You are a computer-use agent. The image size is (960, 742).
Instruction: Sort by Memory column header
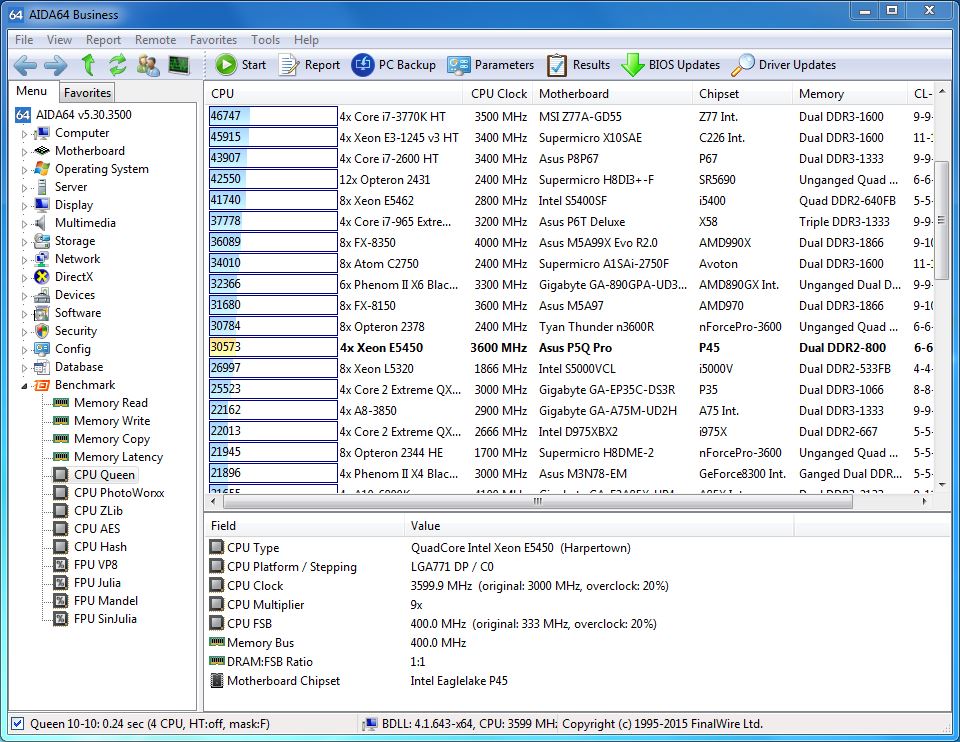pyautogui.click(x=849, y=94)
